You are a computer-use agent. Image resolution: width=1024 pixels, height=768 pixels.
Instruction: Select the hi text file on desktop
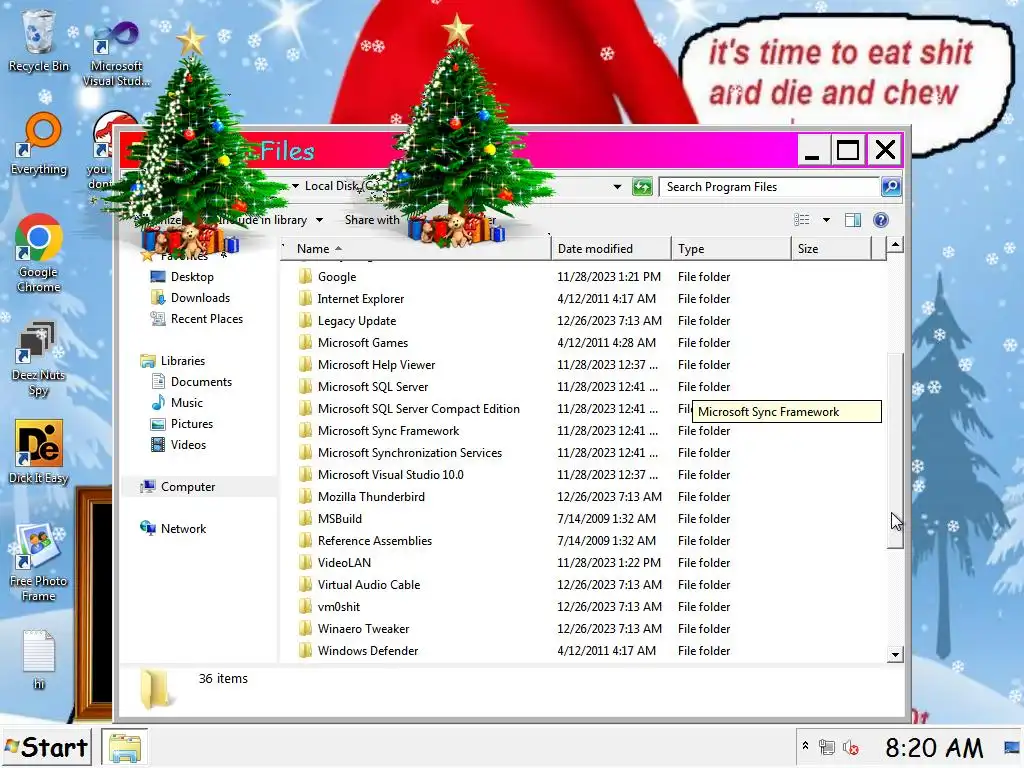[x=39, y=658]
